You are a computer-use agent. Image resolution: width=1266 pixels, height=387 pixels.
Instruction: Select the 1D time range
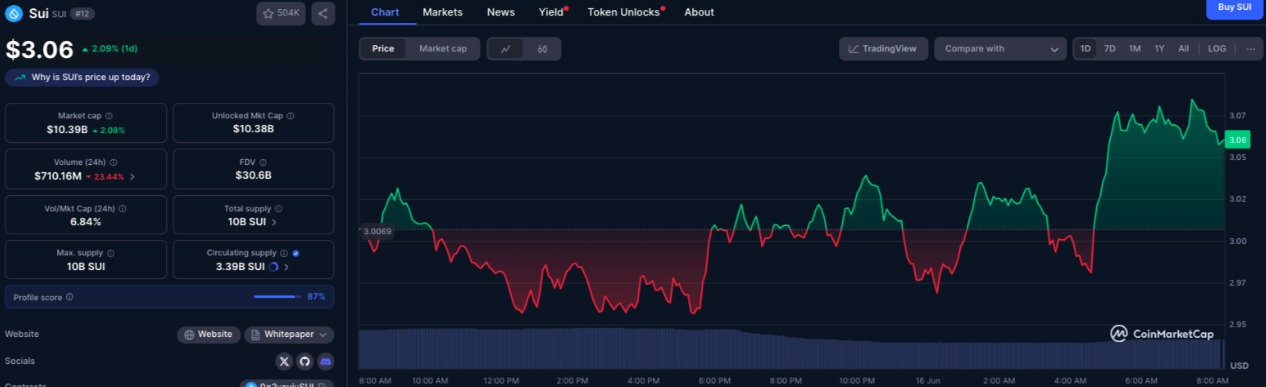[x=1086, y=48]
